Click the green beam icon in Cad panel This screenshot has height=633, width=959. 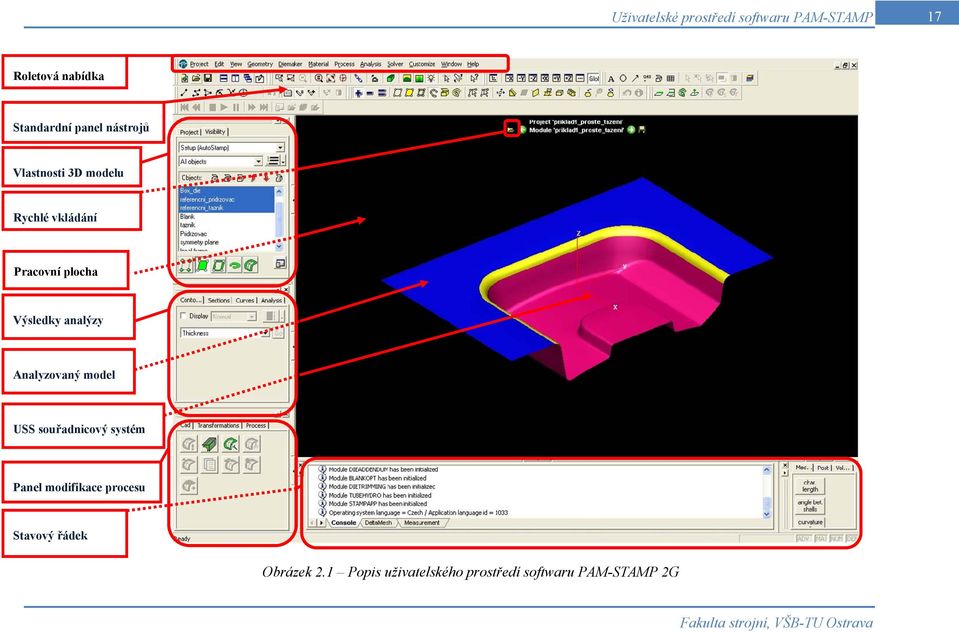tap(209, 444)
